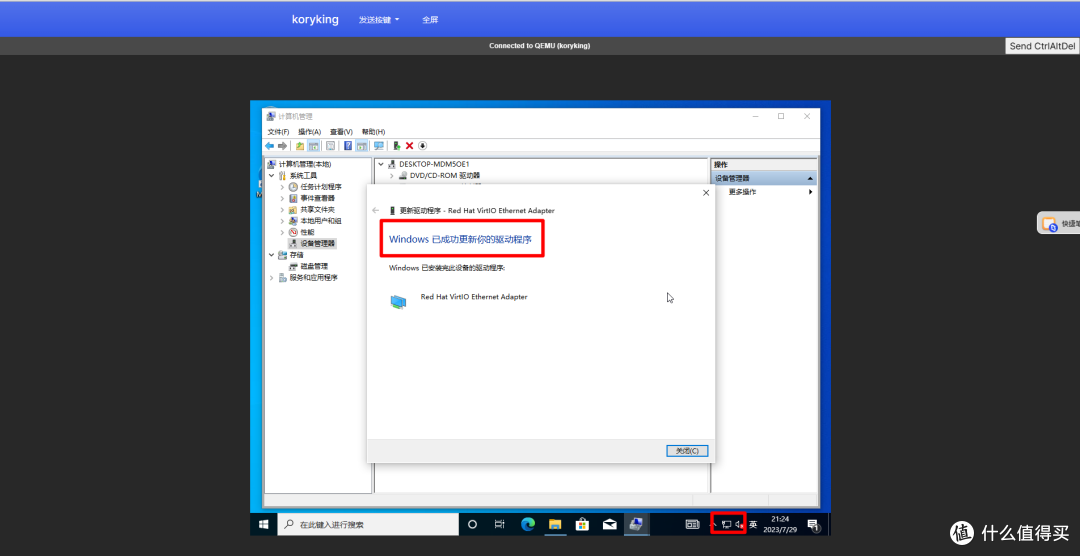Expand the 服务和应用程序 node

coord(271,278)
